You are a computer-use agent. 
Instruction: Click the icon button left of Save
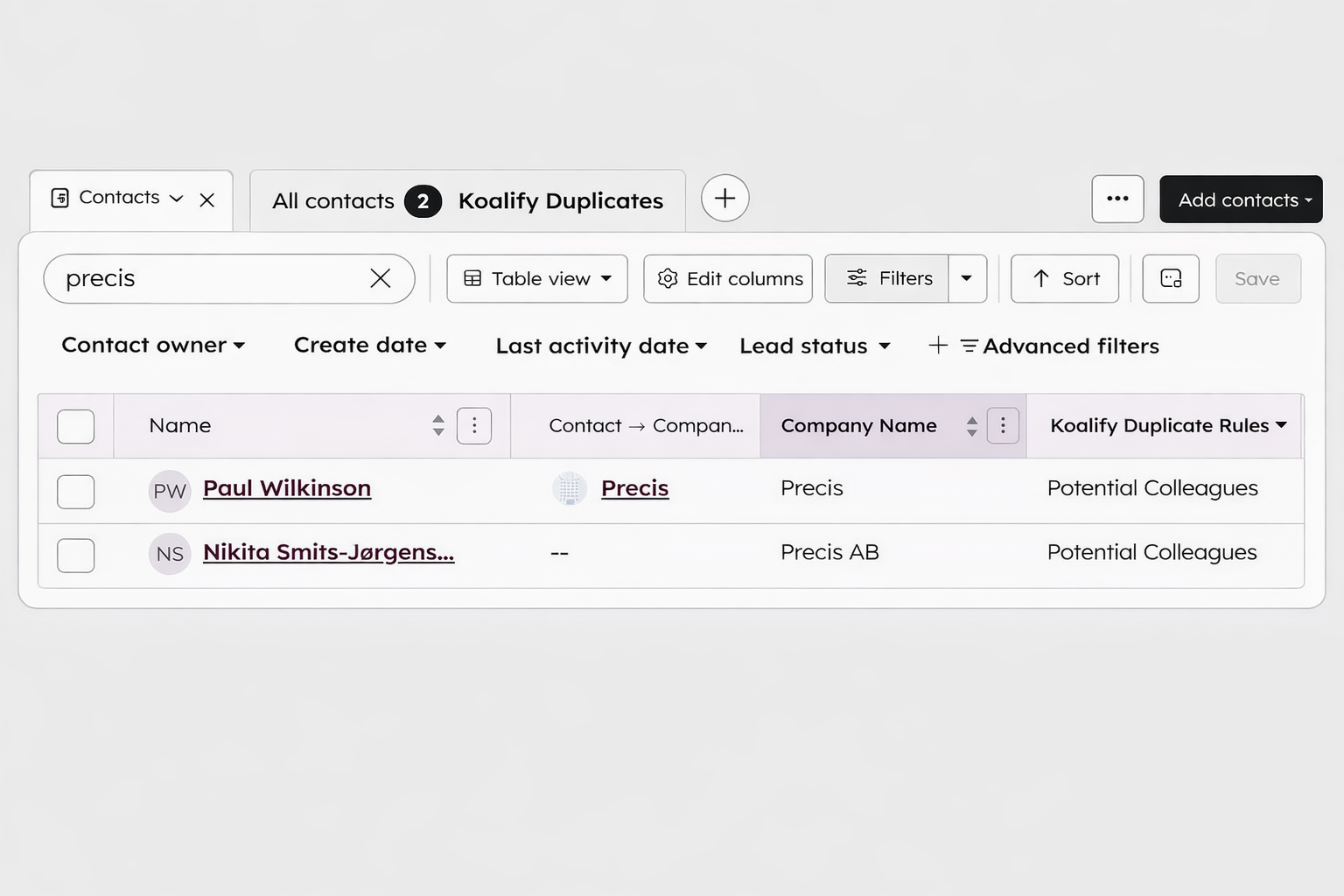[x=1170, y=278]
